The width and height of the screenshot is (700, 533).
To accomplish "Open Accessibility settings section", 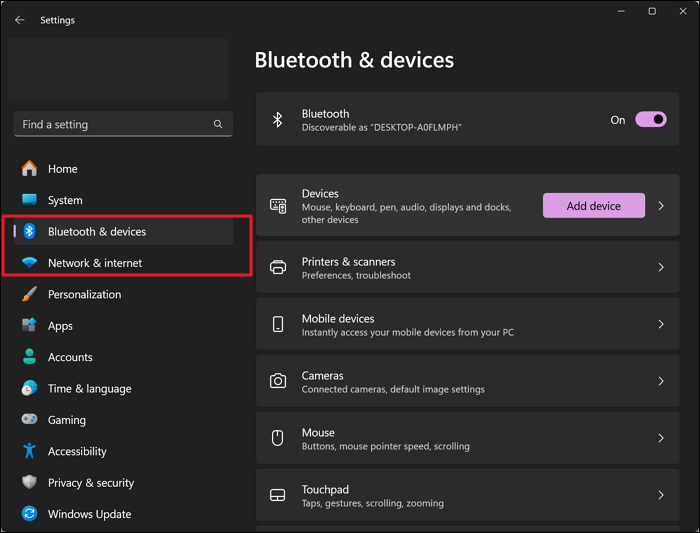I will click(123, 451).
